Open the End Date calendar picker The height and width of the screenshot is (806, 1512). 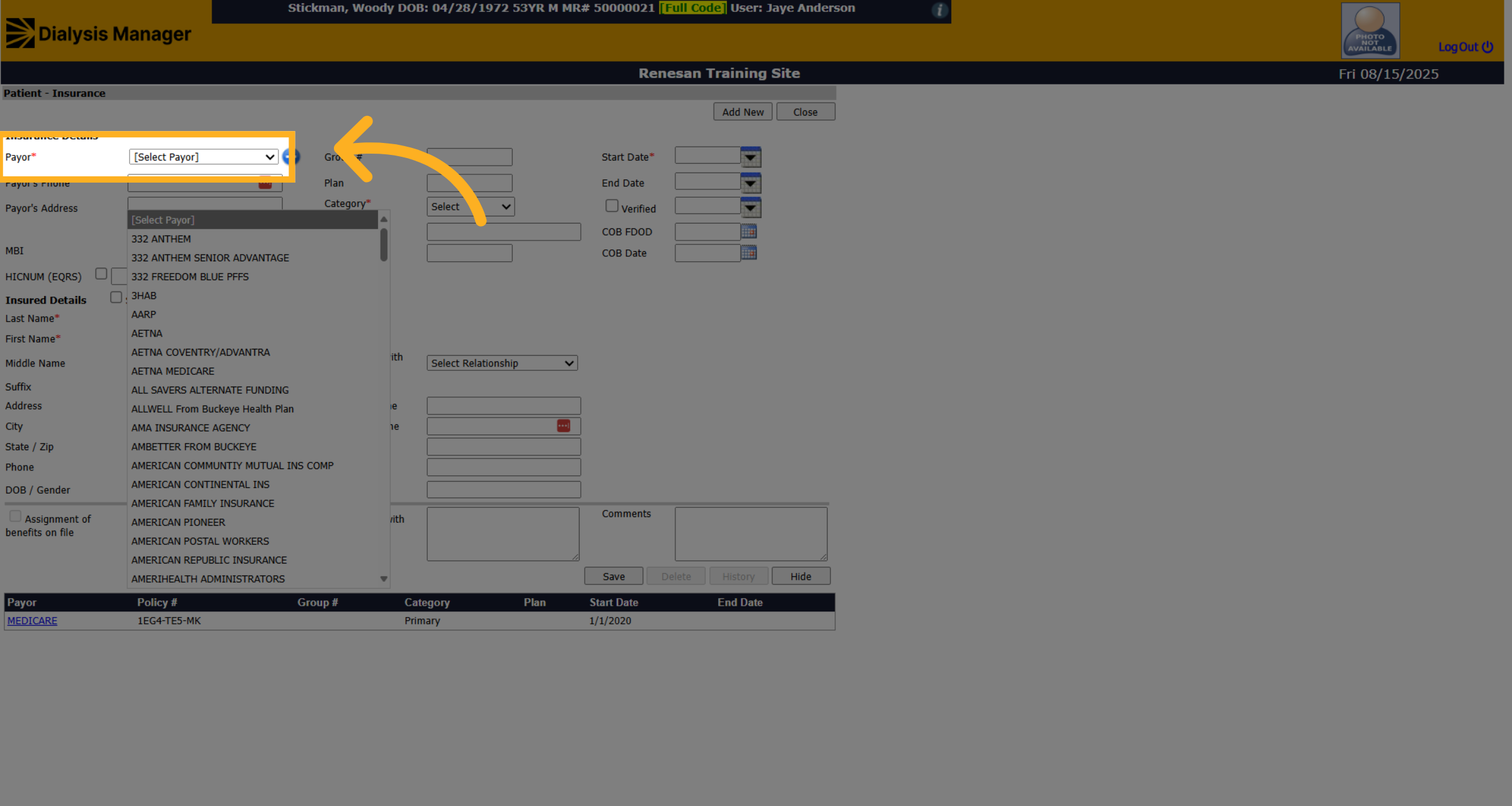coord(750,183)
